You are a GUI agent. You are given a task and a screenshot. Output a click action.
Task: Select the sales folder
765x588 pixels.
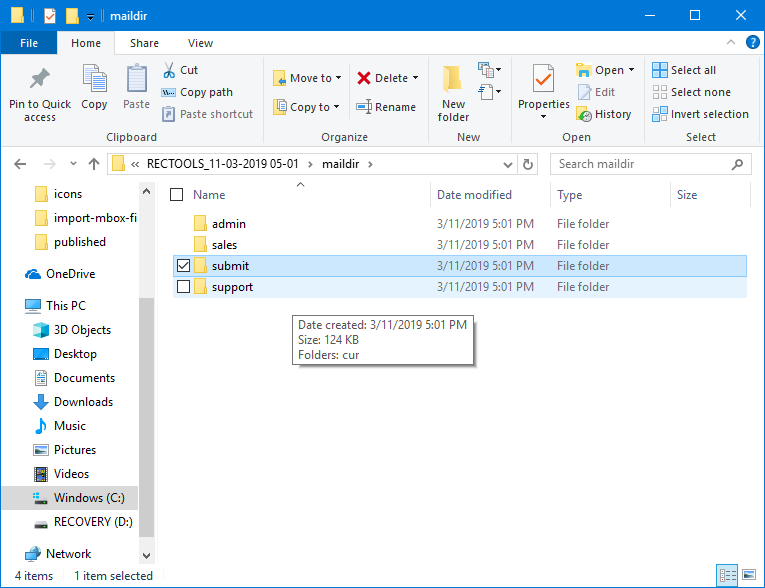(x=460, y=245)
